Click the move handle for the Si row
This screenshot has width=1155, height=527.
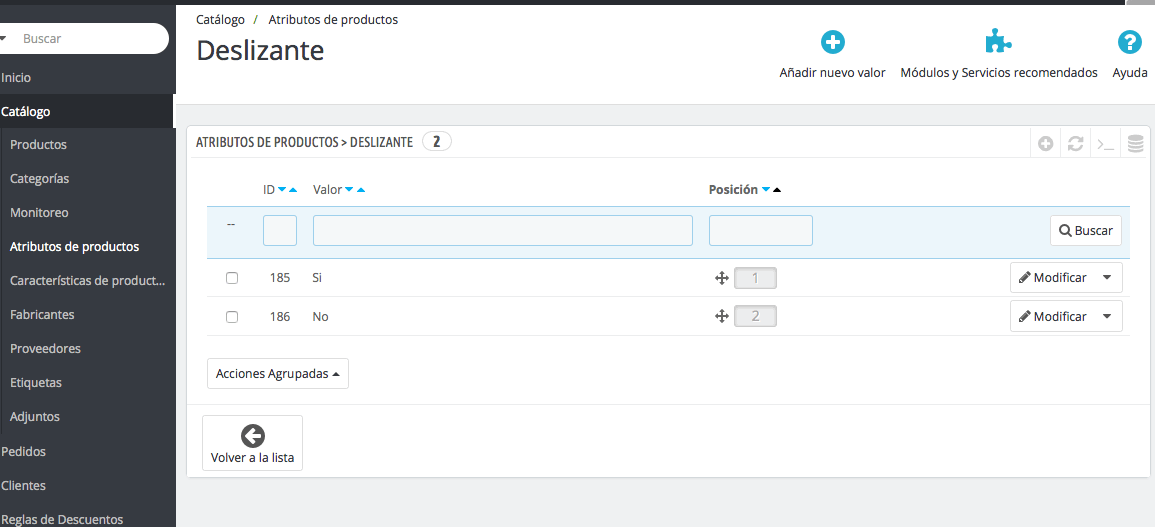[721, 278]
